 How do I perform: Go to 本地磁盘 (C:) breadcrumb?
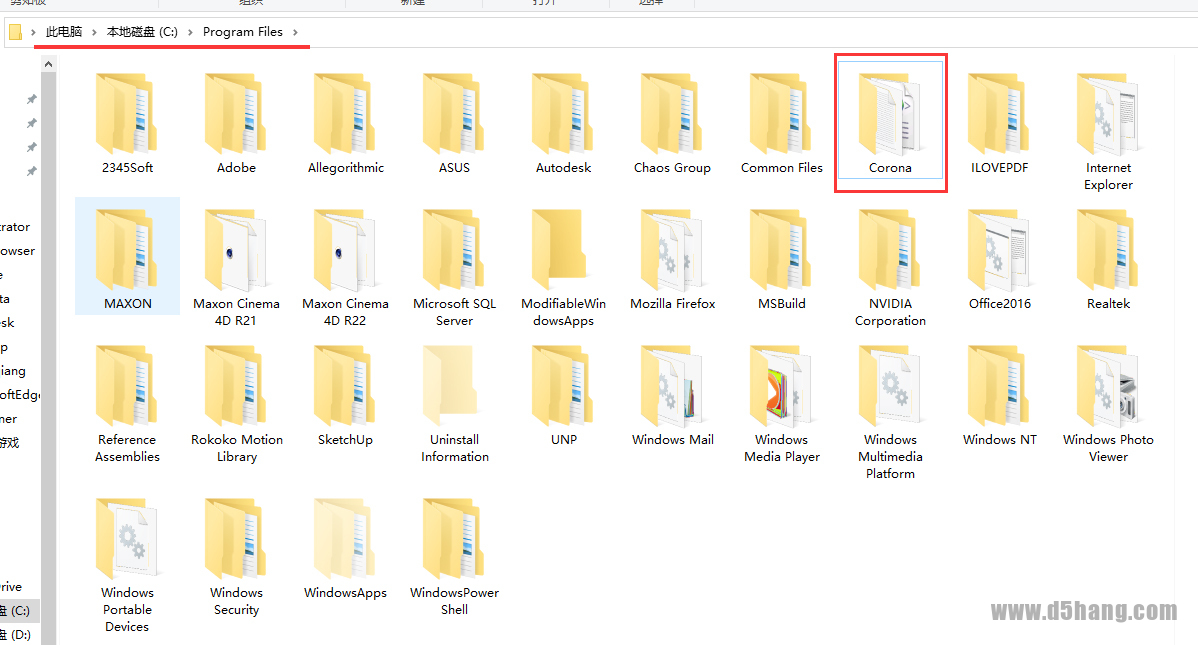(x=142, y=32)
